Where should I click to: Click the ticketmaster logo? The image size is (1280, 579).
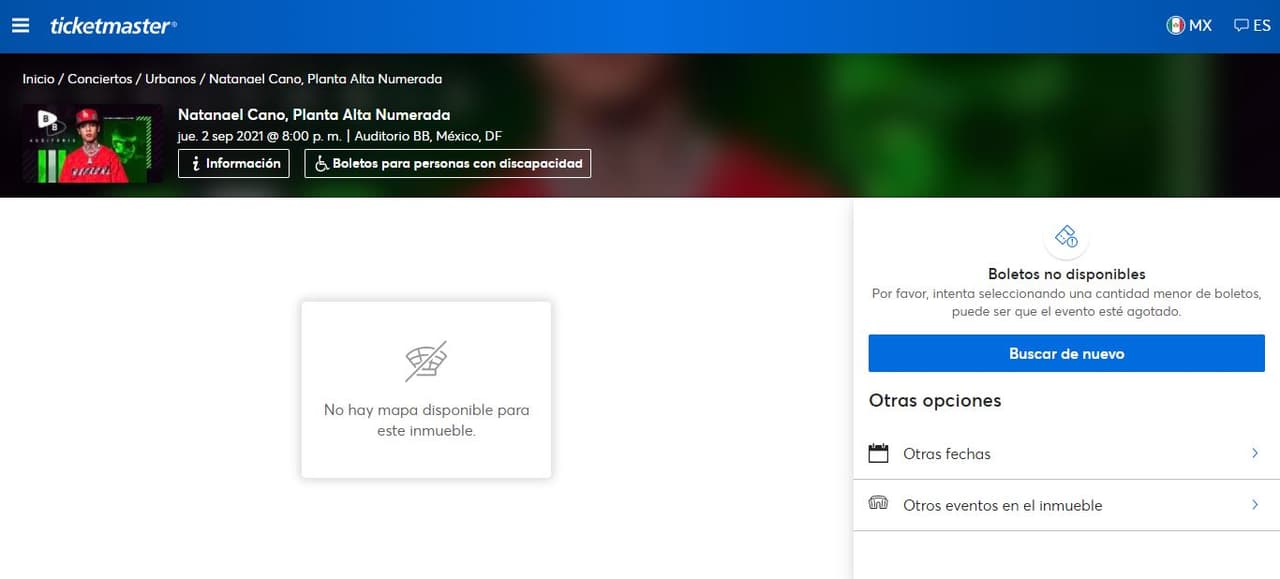(x=113, y=26)
